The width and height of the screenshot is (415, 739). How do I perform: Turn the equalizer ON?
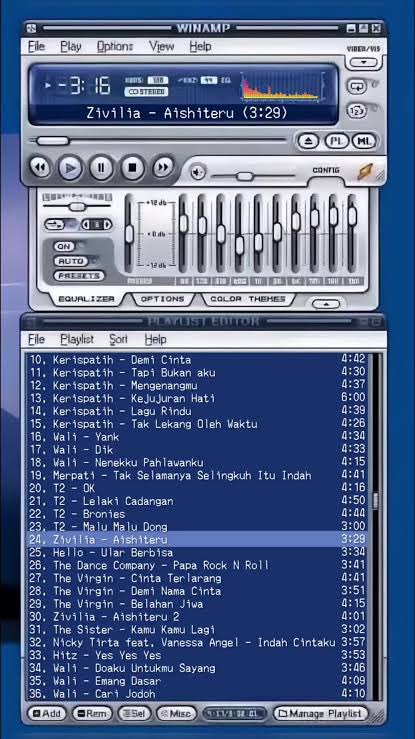point(64,246)
